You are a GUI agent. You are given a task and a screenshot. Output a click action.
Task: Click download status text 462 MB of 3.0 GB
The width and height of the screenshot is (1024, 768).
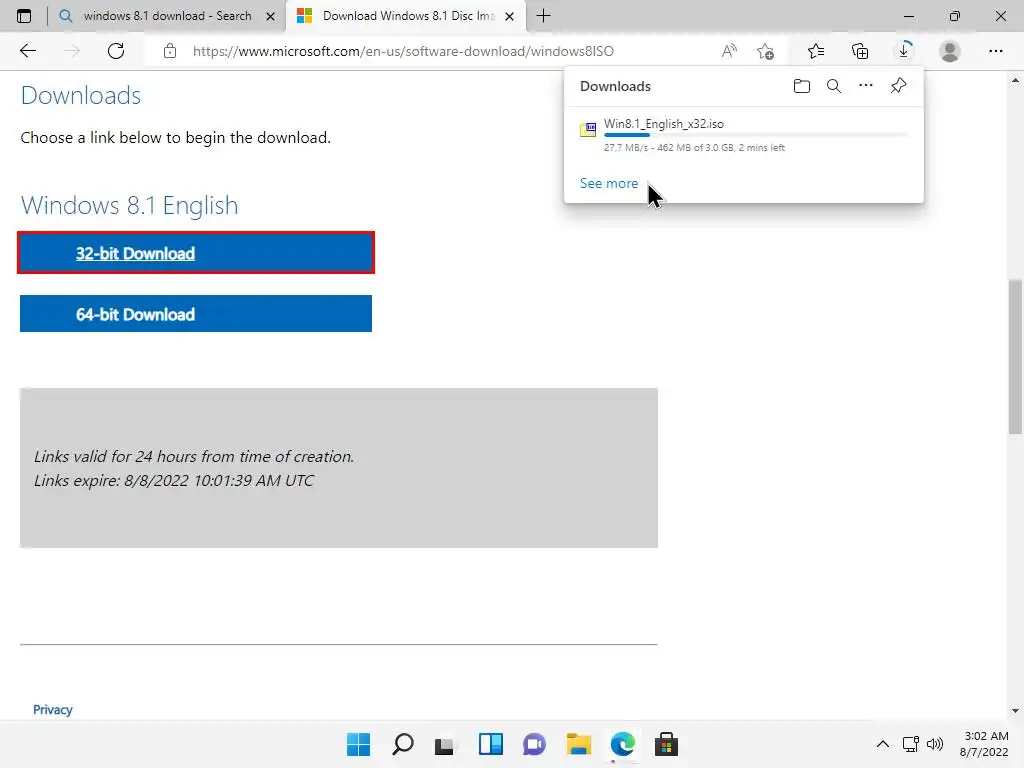pyautogui.click(x=695, y=148)
